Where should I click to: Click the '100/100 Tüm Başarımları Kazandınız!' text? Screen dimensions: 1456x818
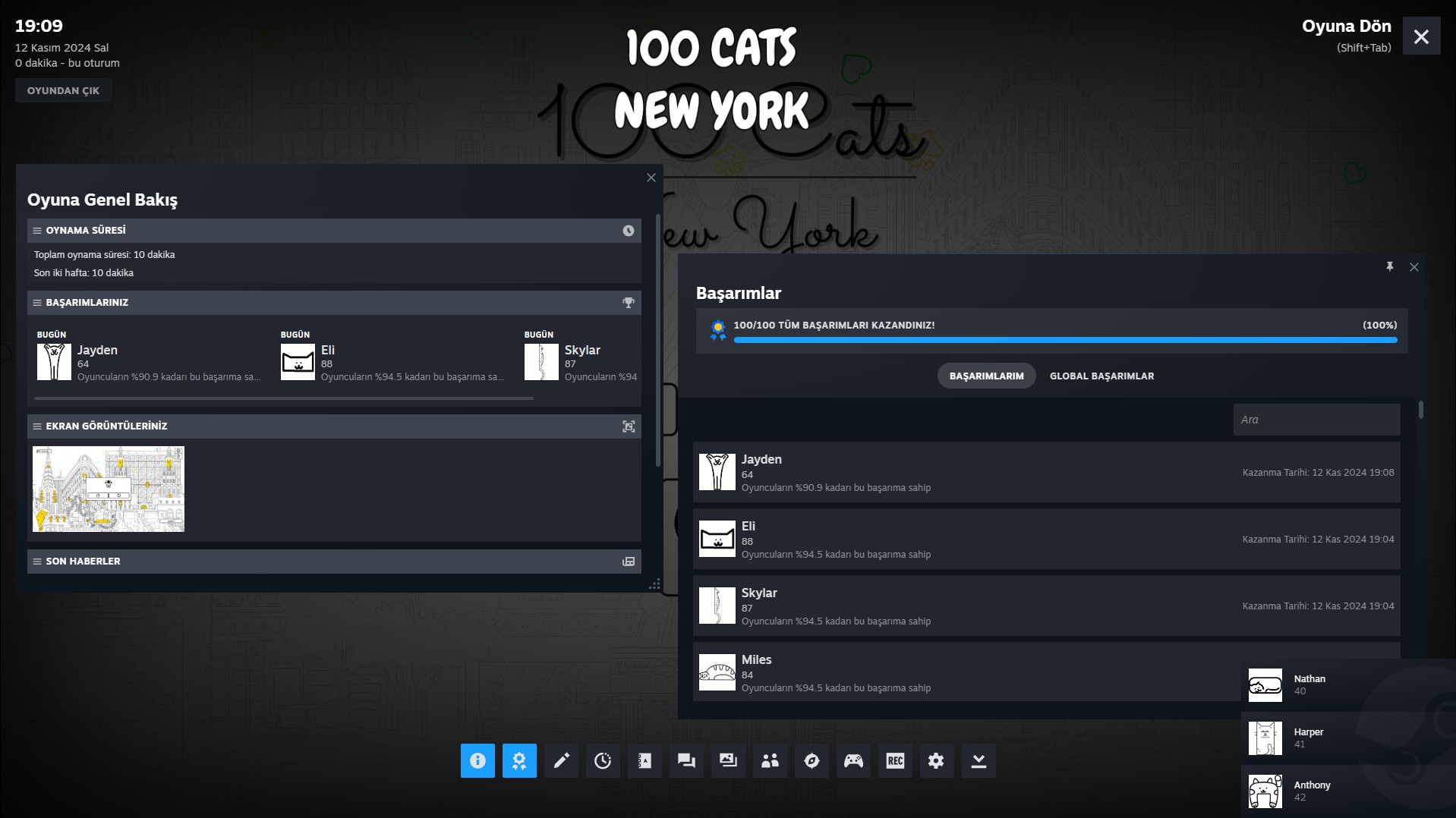pyautogui.click(x=834, y=326)
